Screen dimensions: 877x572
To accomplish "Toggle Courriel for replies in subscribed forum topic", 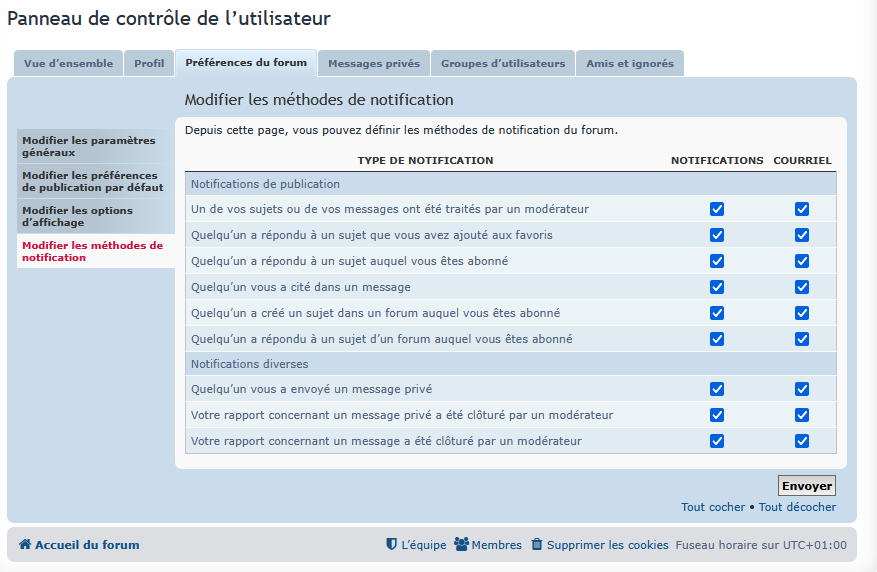I will (x=801, y=339).
